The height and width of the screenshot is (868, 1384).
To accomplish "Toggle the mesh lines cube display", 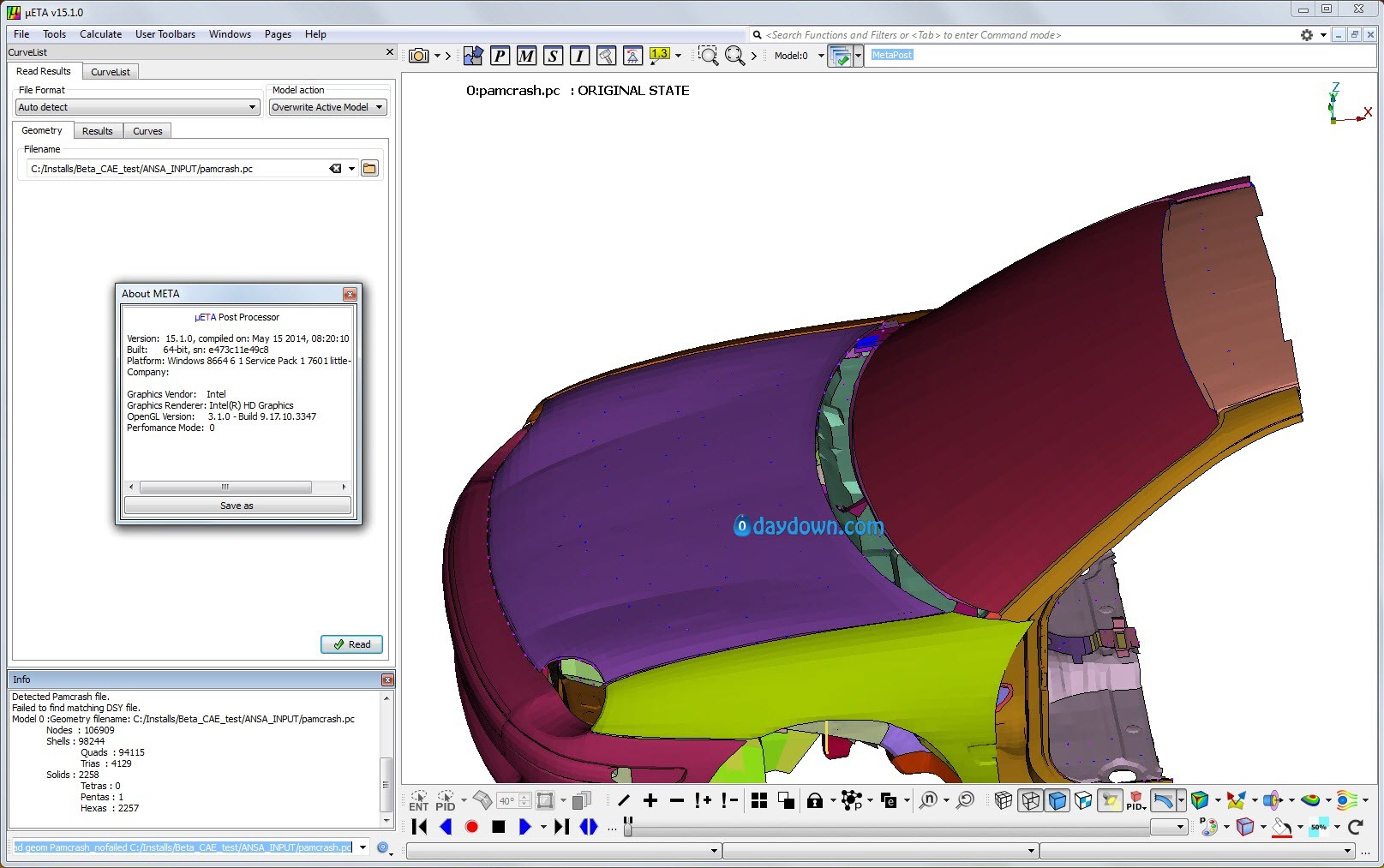I will pos(1004,800).
